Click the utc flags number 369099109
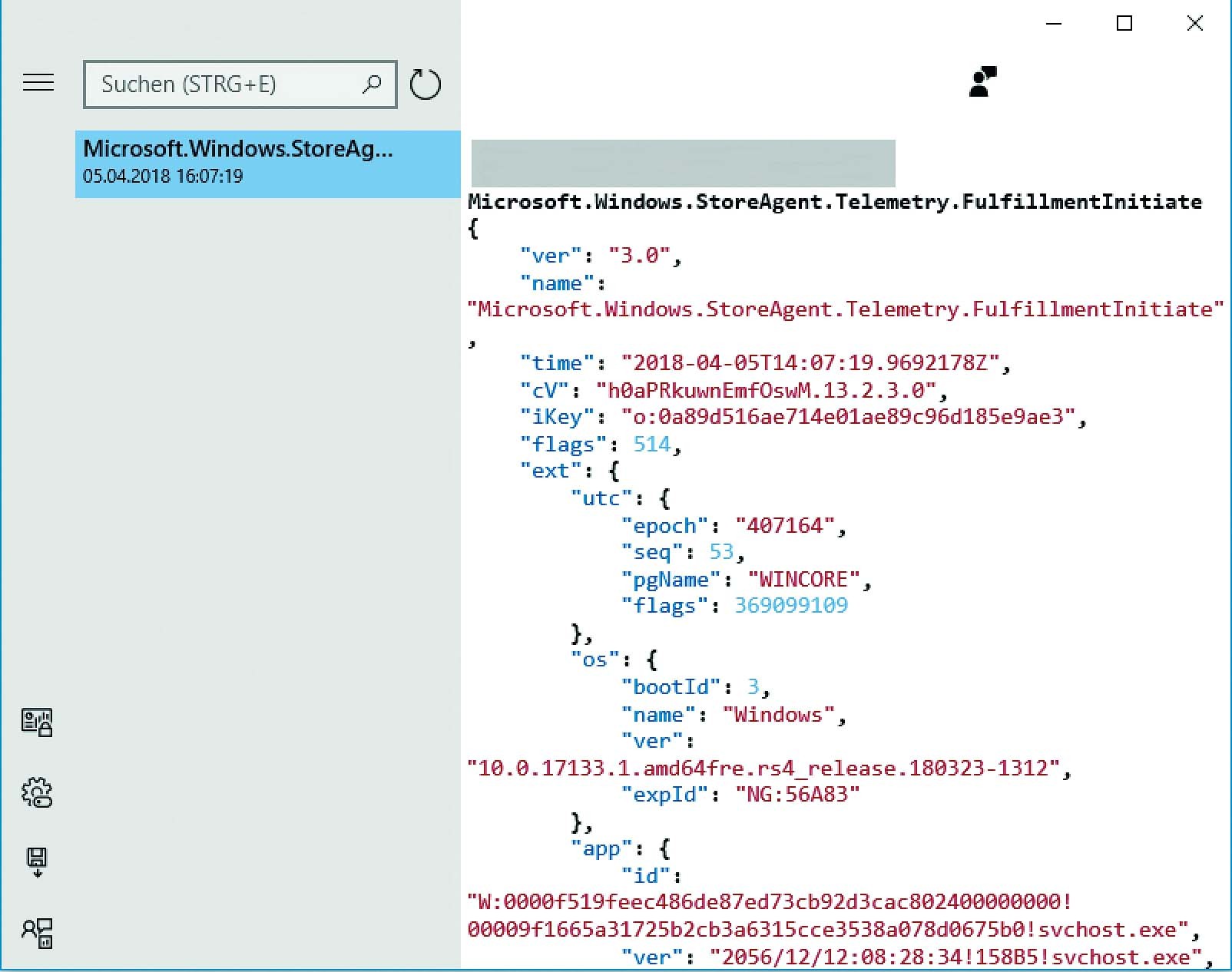Viewport: 1232px width, 972px height. 790,606
